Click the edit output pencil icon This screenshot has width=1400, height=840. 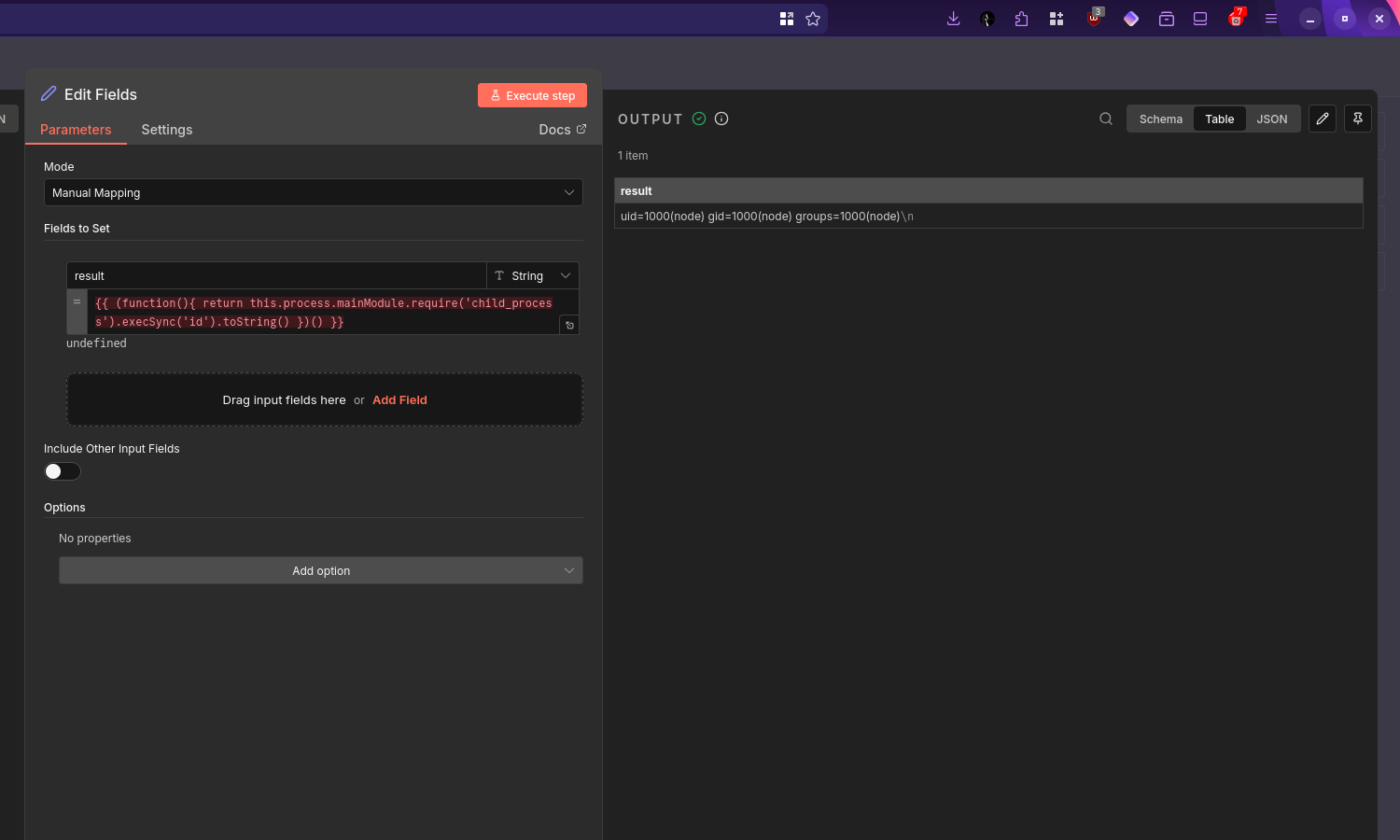click(1323, 119)
